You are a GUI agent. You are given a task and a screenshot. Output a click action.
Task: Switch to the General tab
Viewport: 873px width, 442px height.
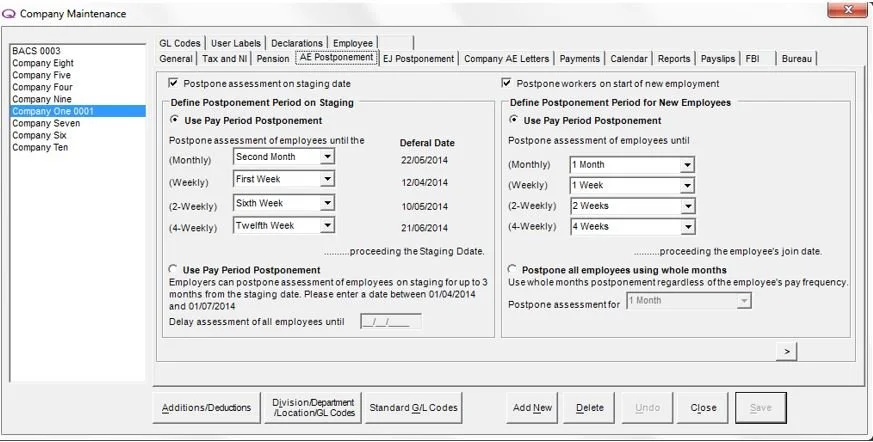coord(175,58)
